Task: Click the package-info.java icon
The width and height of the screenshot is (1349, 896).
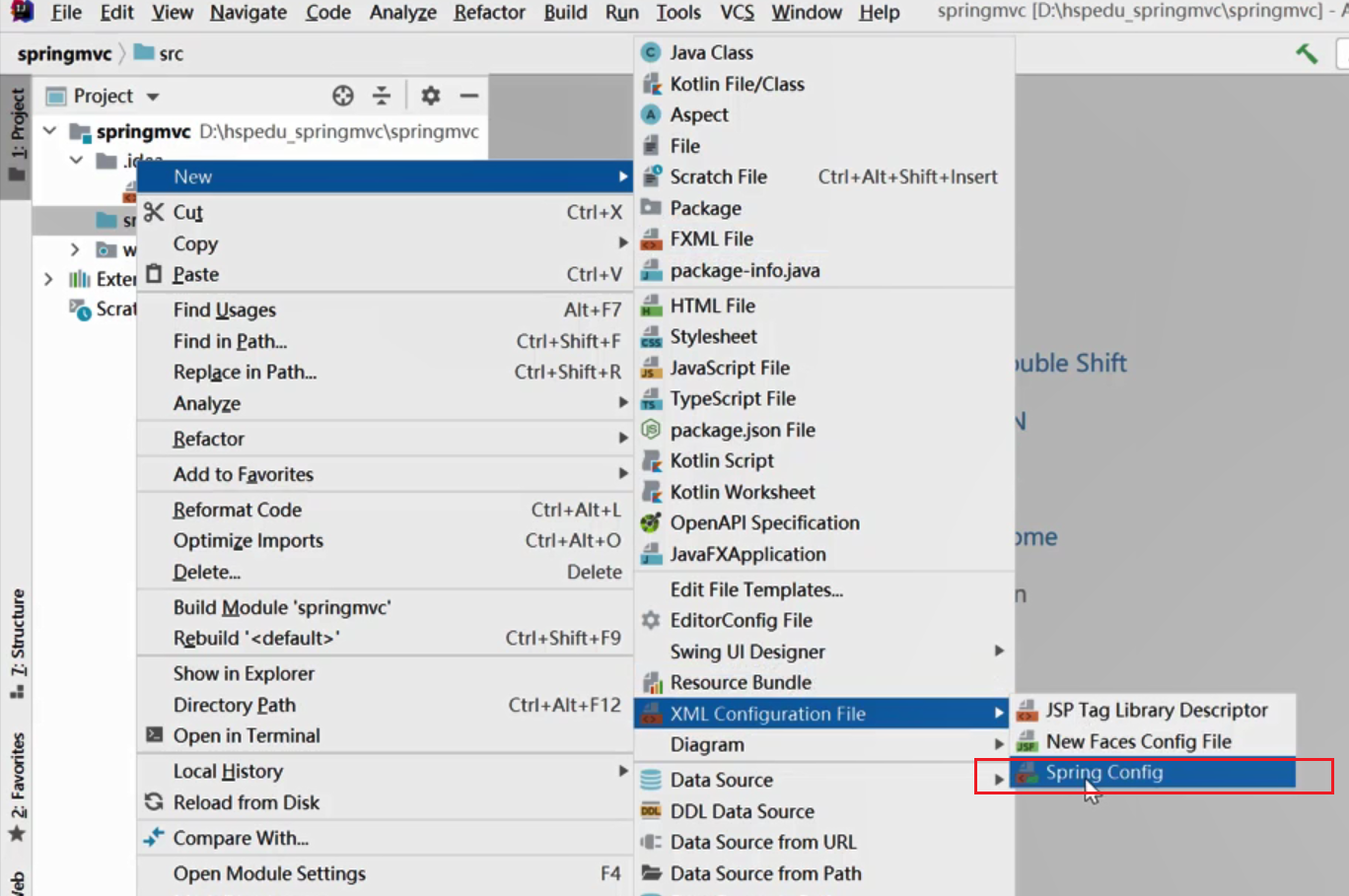Action: click(x=651, y=270)
